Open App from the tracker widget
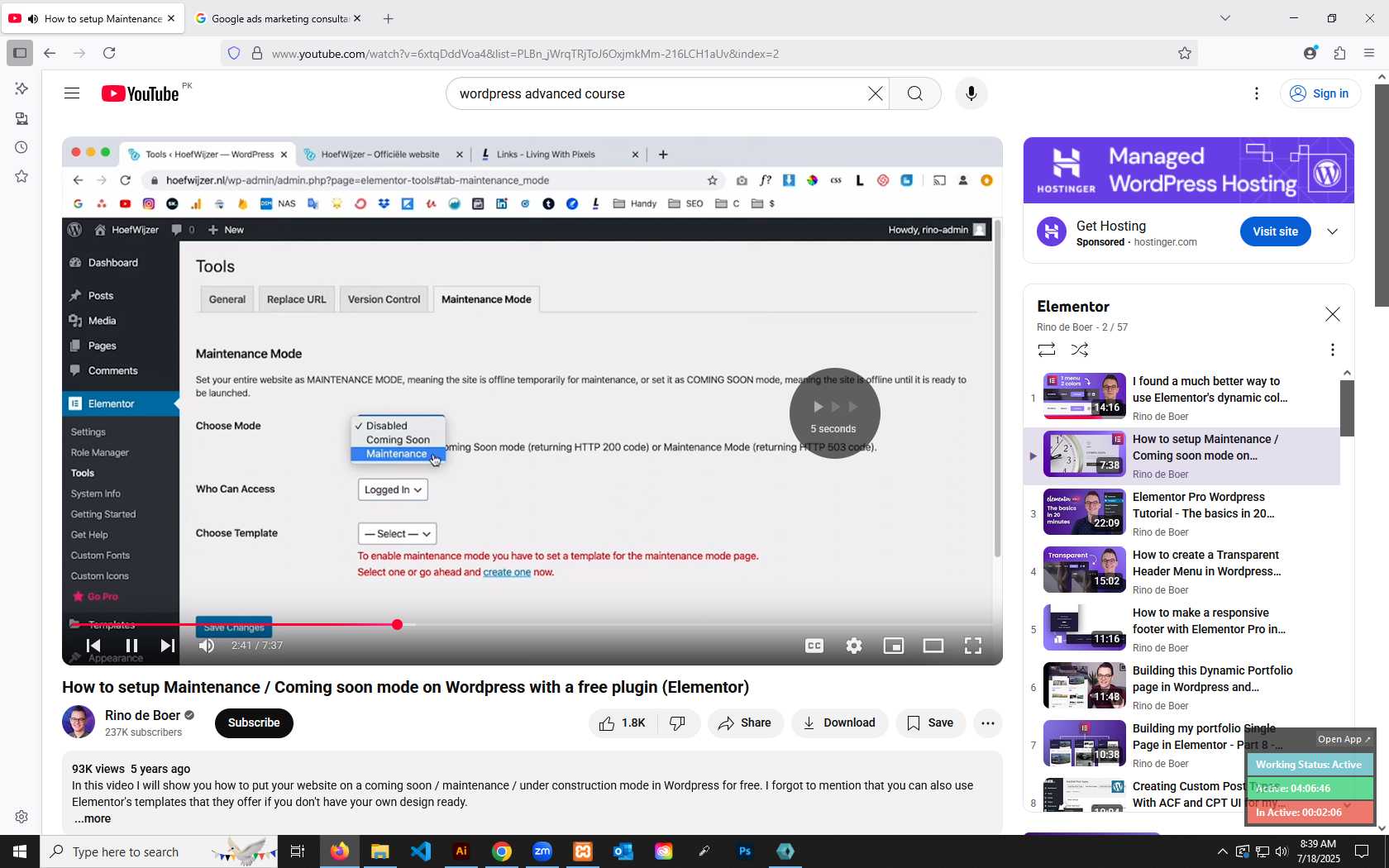Screen dimensions: 1389x868 (1344, 740)
